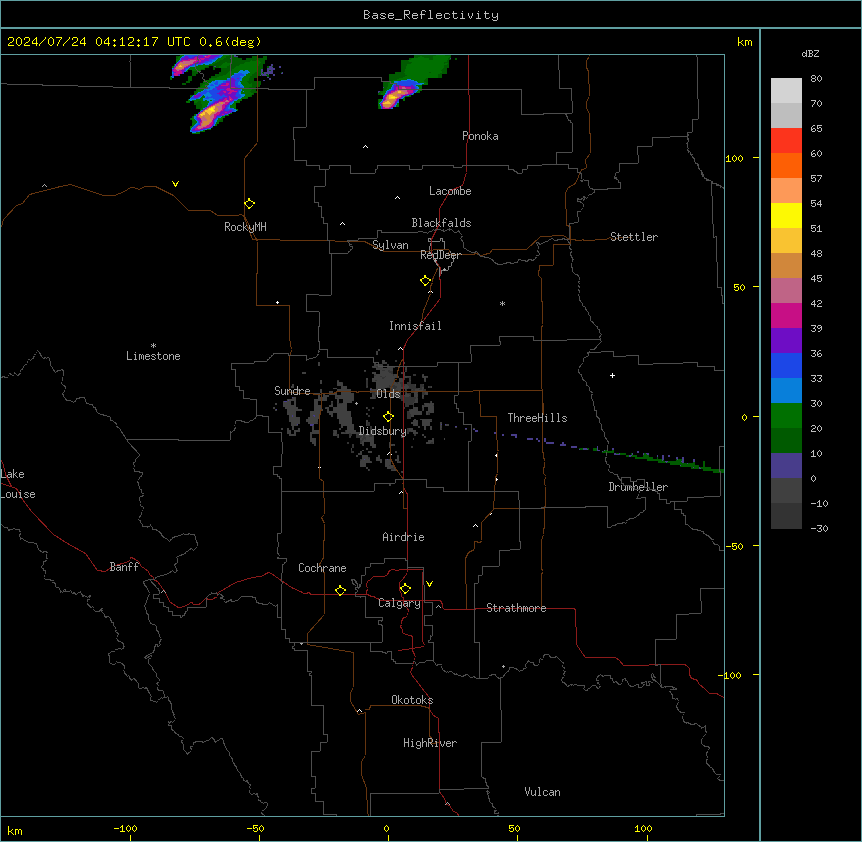Click the RedDeer city label
The image size is (862, 842).
click(440, 255)
